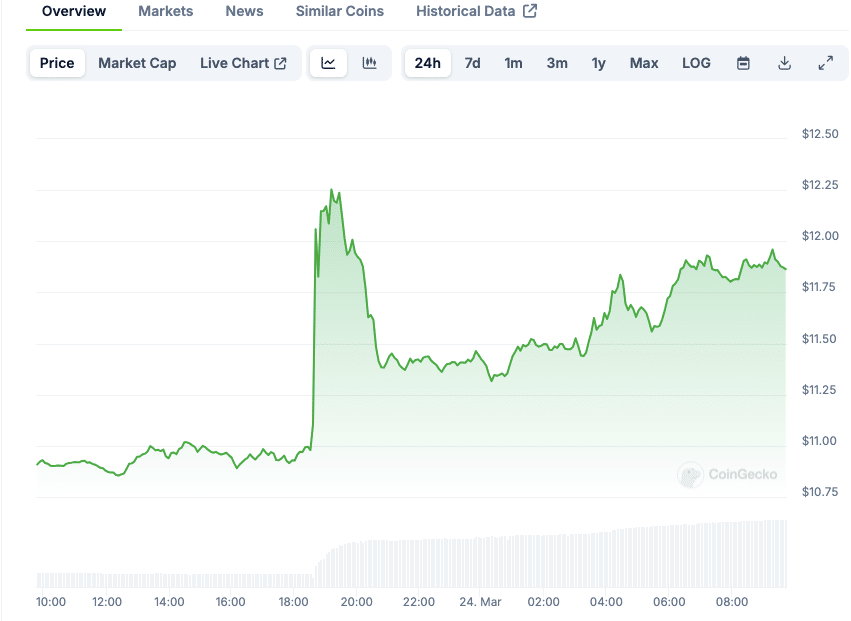Open the calendar date range picker
The height and width of the screenshot is (621, 851).
click(x=743, y=63)
